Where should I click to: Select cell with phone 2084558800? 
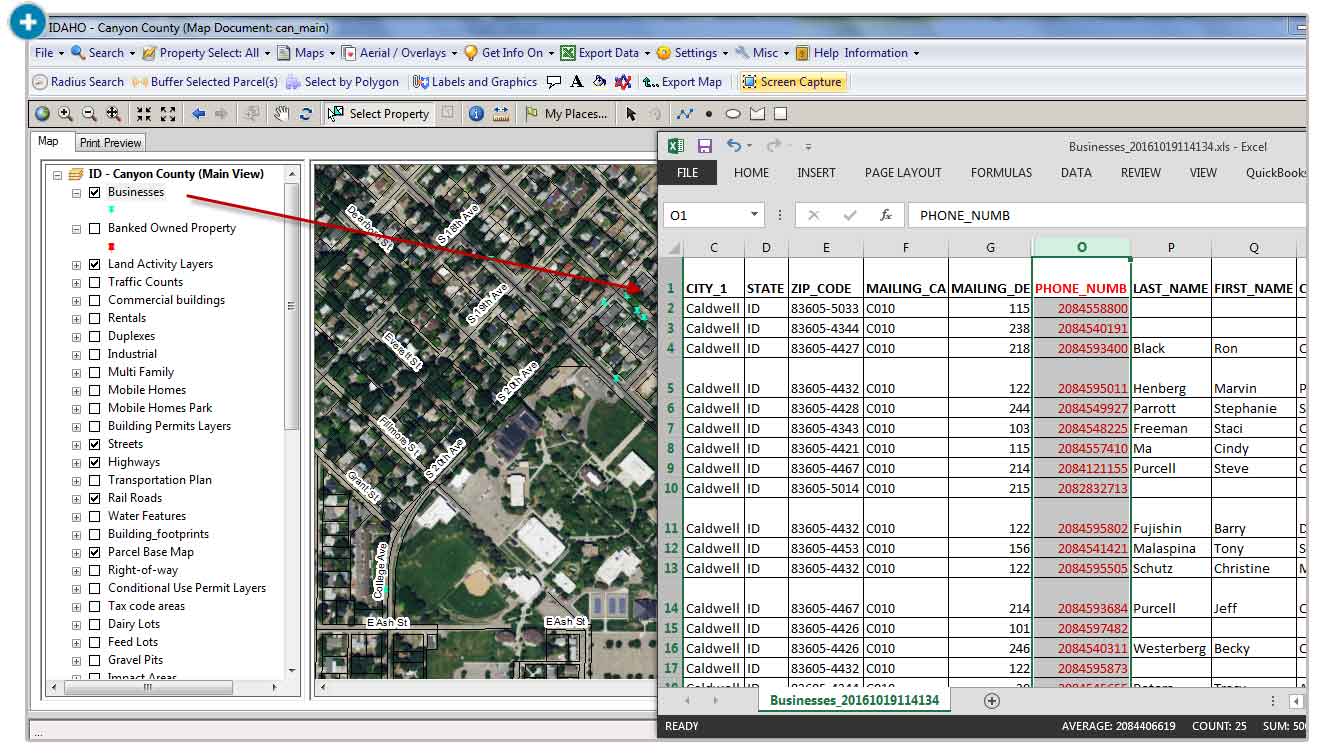pos(1081,309)
